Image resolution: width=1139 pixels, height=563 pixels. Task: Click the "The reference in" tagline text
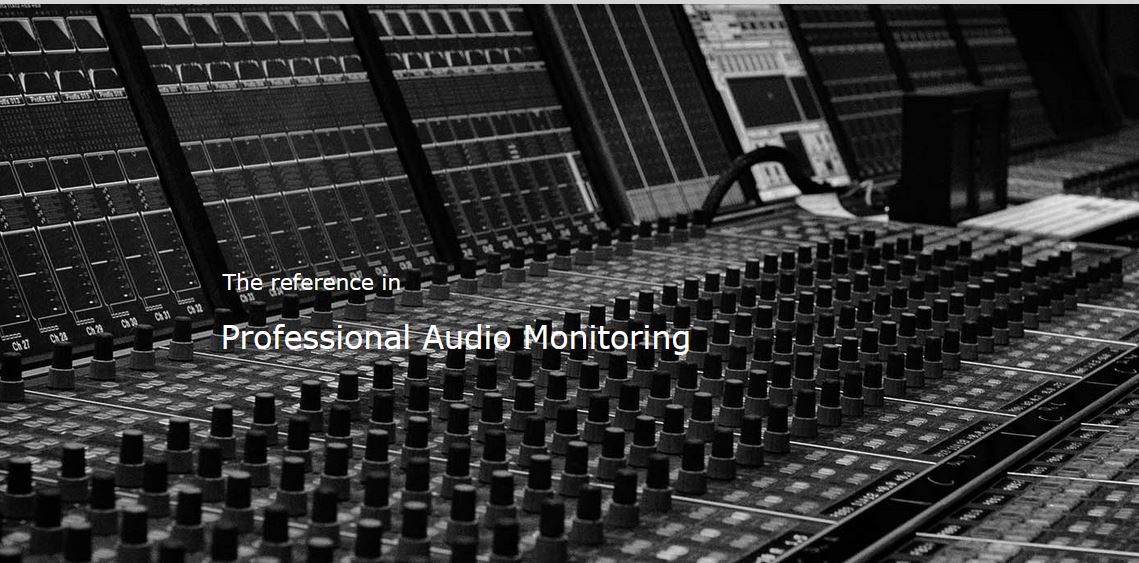[x=311, y=282]
